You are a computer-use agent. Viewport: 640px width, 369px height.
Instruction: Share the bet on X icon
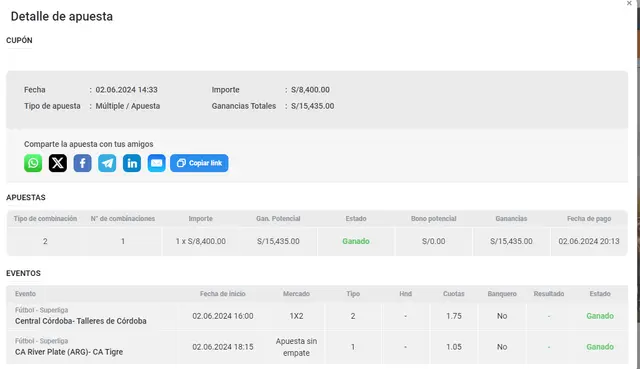point(58,163)
